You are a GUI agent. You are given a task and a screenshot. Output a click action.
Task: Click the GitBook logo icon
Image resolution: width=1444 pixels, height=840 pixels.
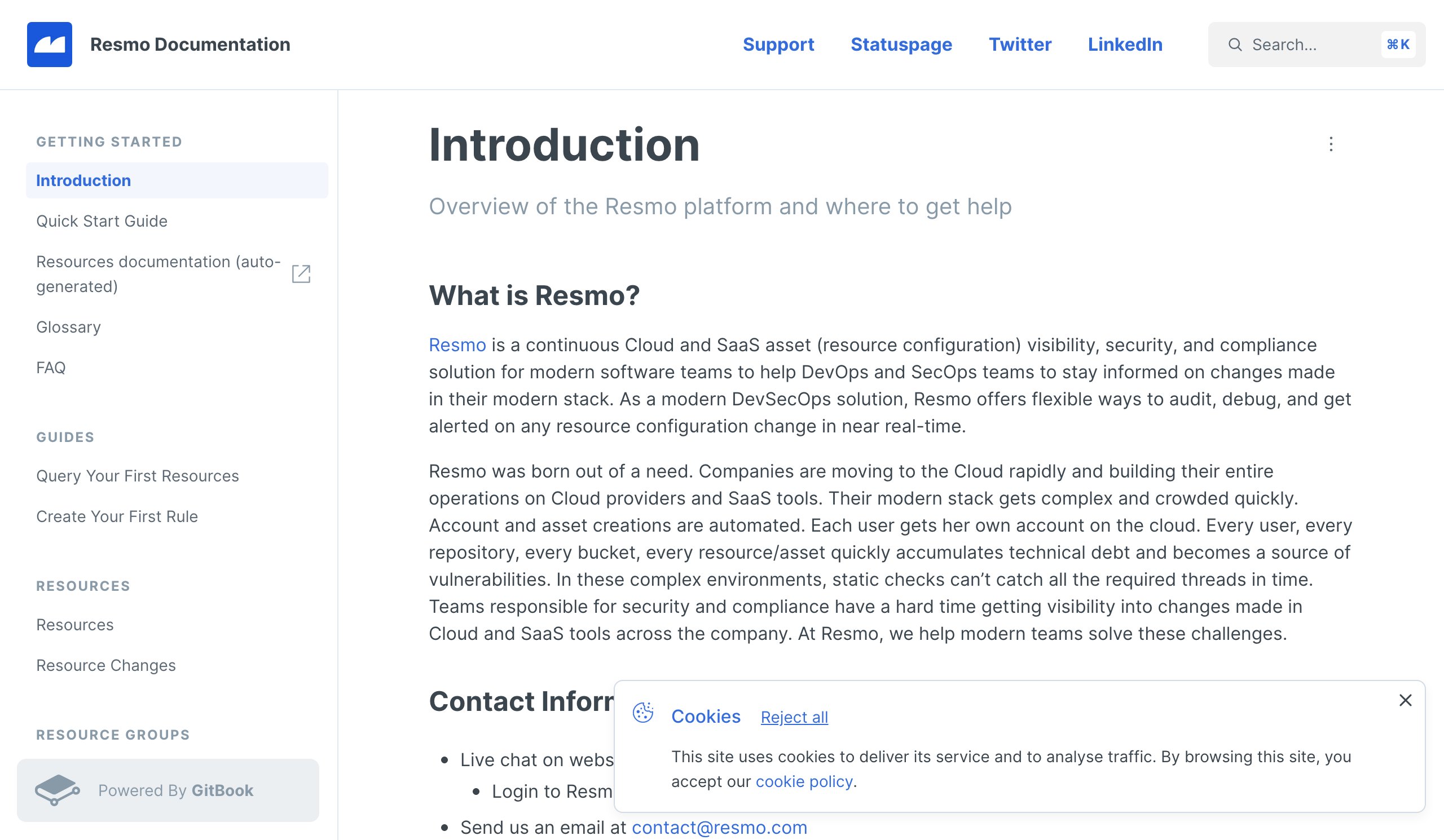click(x=58, y=790)
